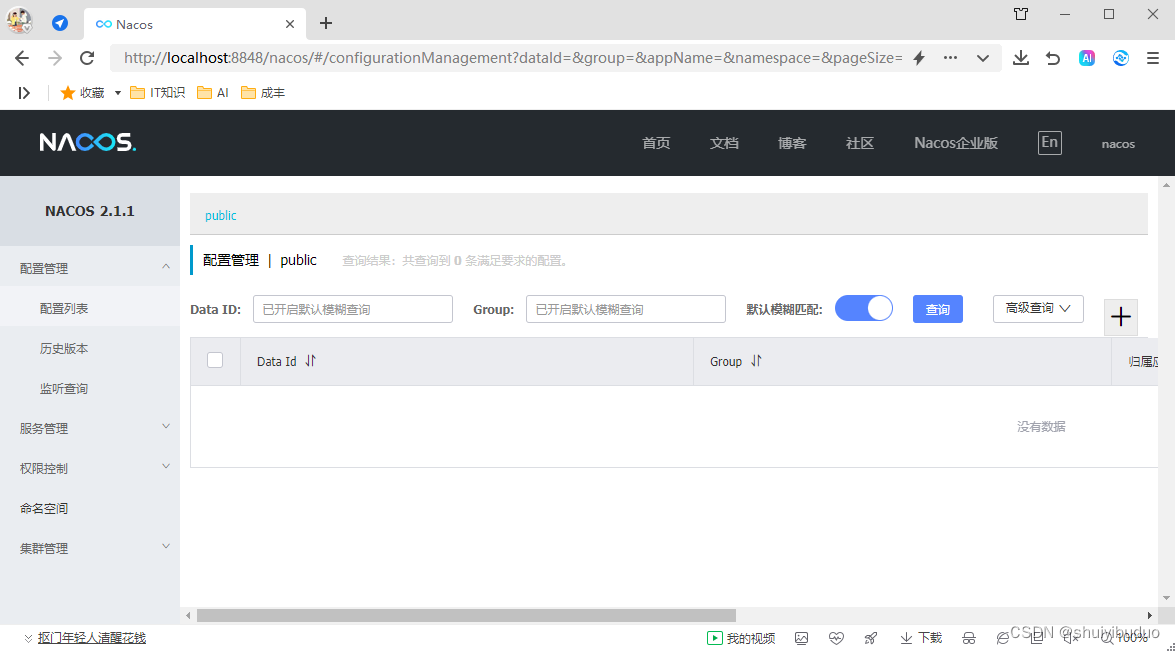Screen dimensions: 1175x651
Task: Select the public namespace tab
Action: (220, 216)
